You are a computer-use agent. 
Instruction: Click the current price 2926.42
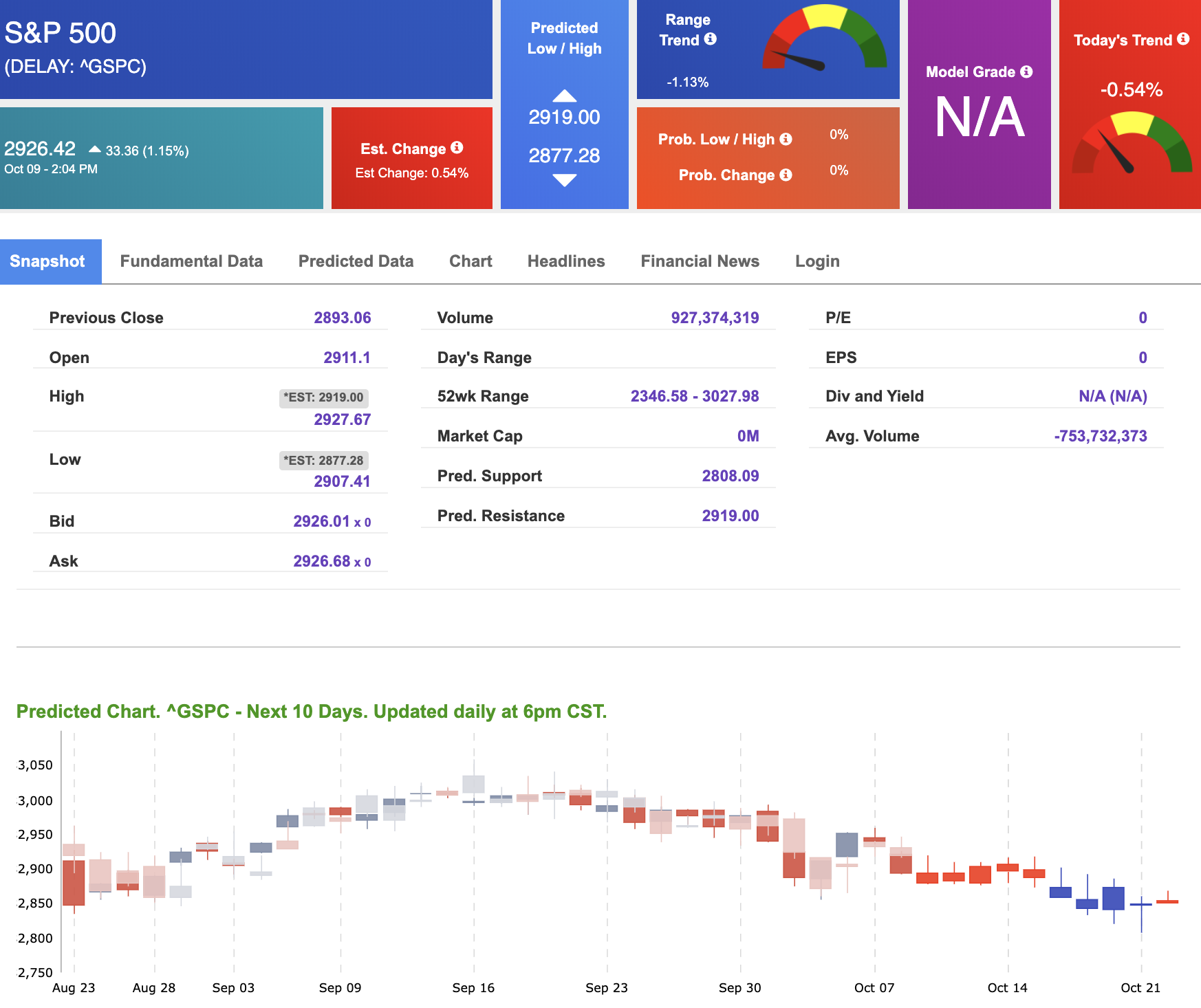(x=40, y=149)
